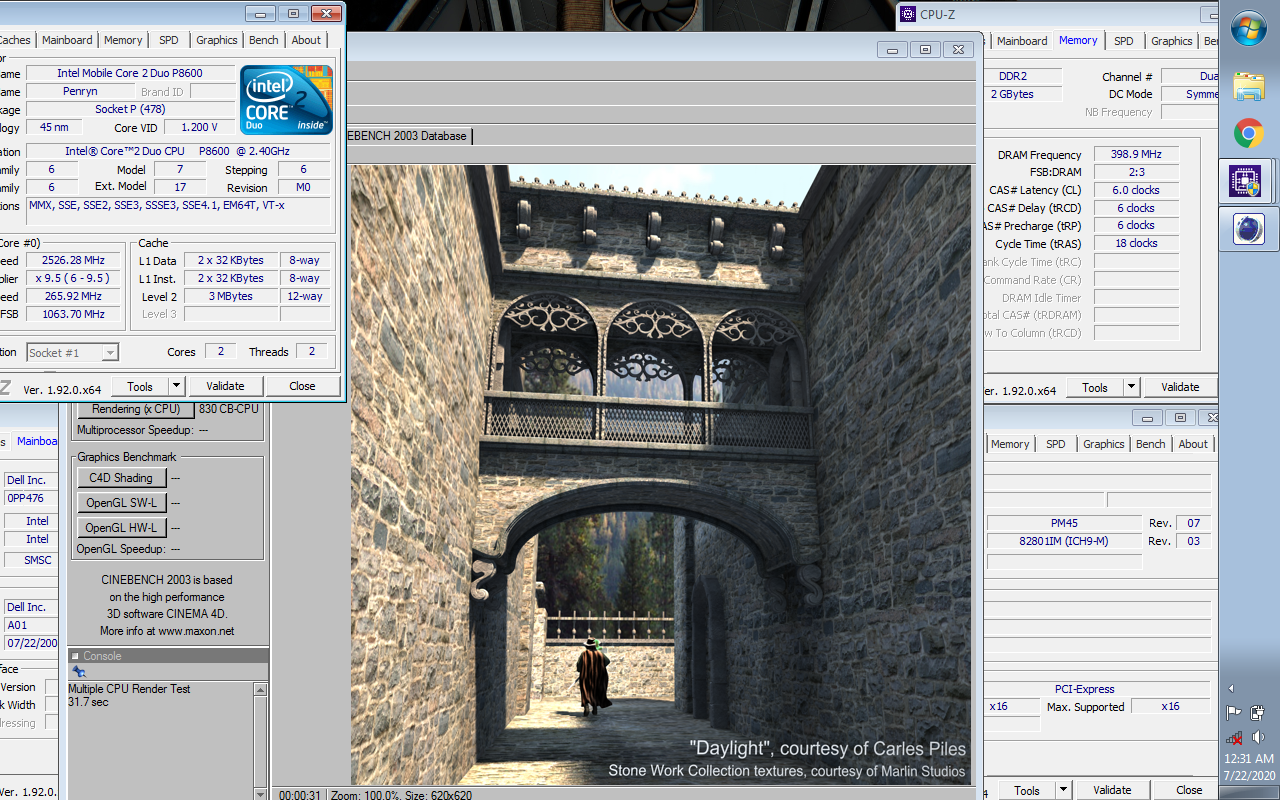Click 'Multiple CPU Render Test' console line
Viewport: 1280px width, 800px height.
[x=129, y=689]
